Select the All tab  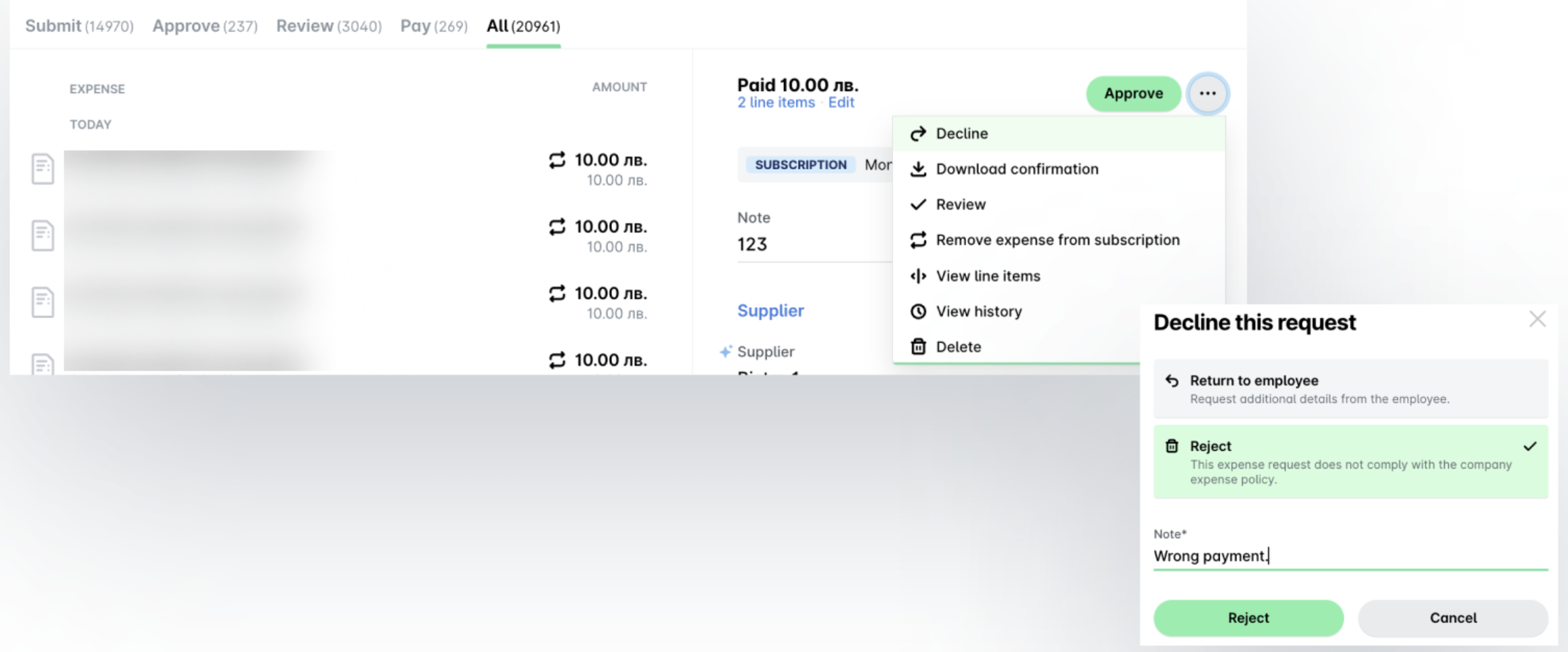[x=524, y=26]
